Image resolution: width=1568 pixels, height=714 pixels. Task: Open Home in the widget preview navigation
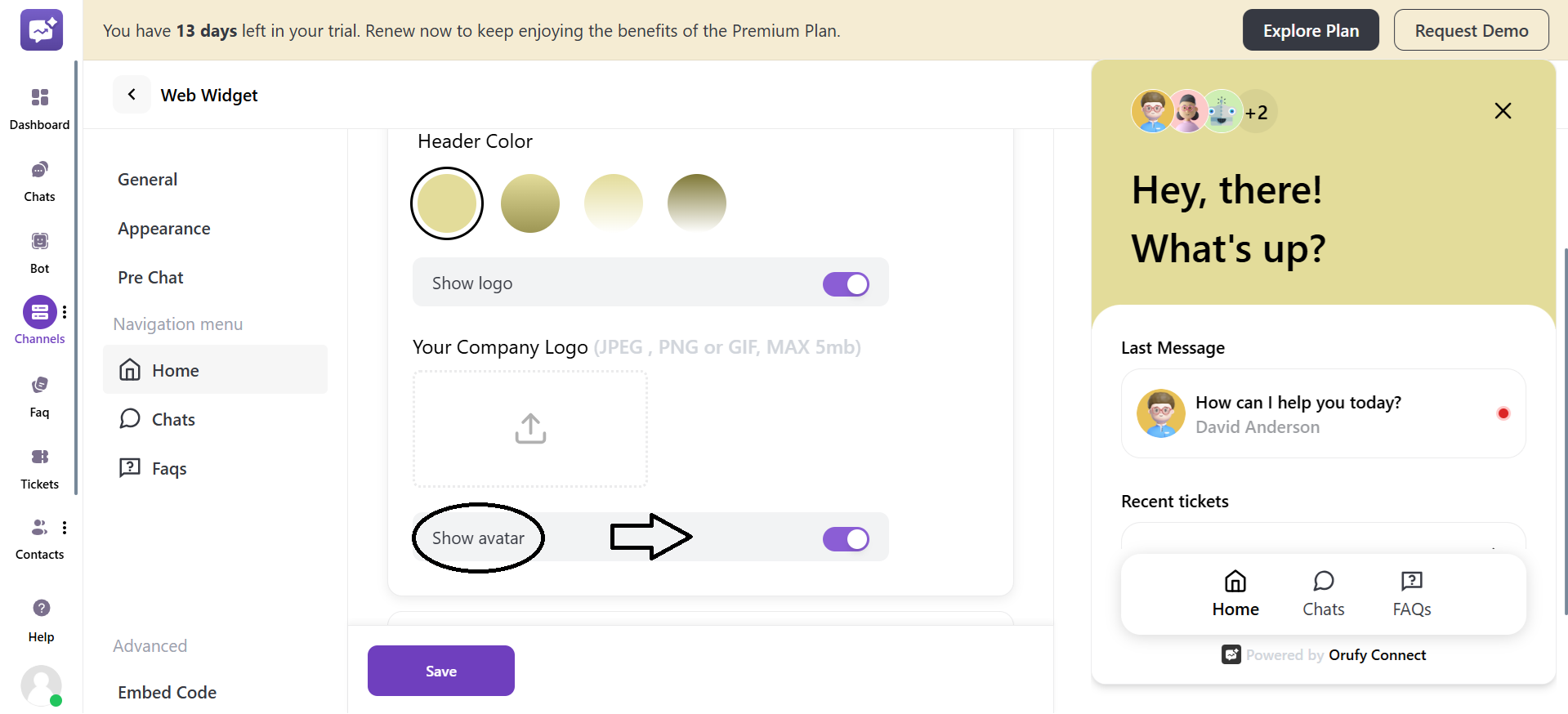pyautogui.click(x=1235, y=592)
